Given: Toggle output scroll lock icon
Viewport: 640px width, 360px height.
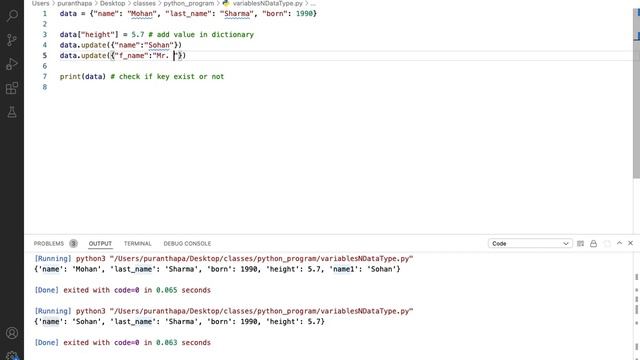Looking at the screenshot, I should point(593,243).
